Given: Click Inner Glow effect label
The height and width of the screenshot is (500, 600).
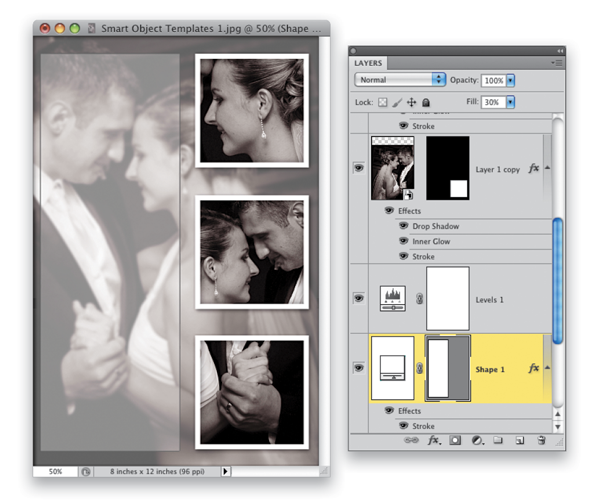Looking at the screenshot, I should 431,241.
